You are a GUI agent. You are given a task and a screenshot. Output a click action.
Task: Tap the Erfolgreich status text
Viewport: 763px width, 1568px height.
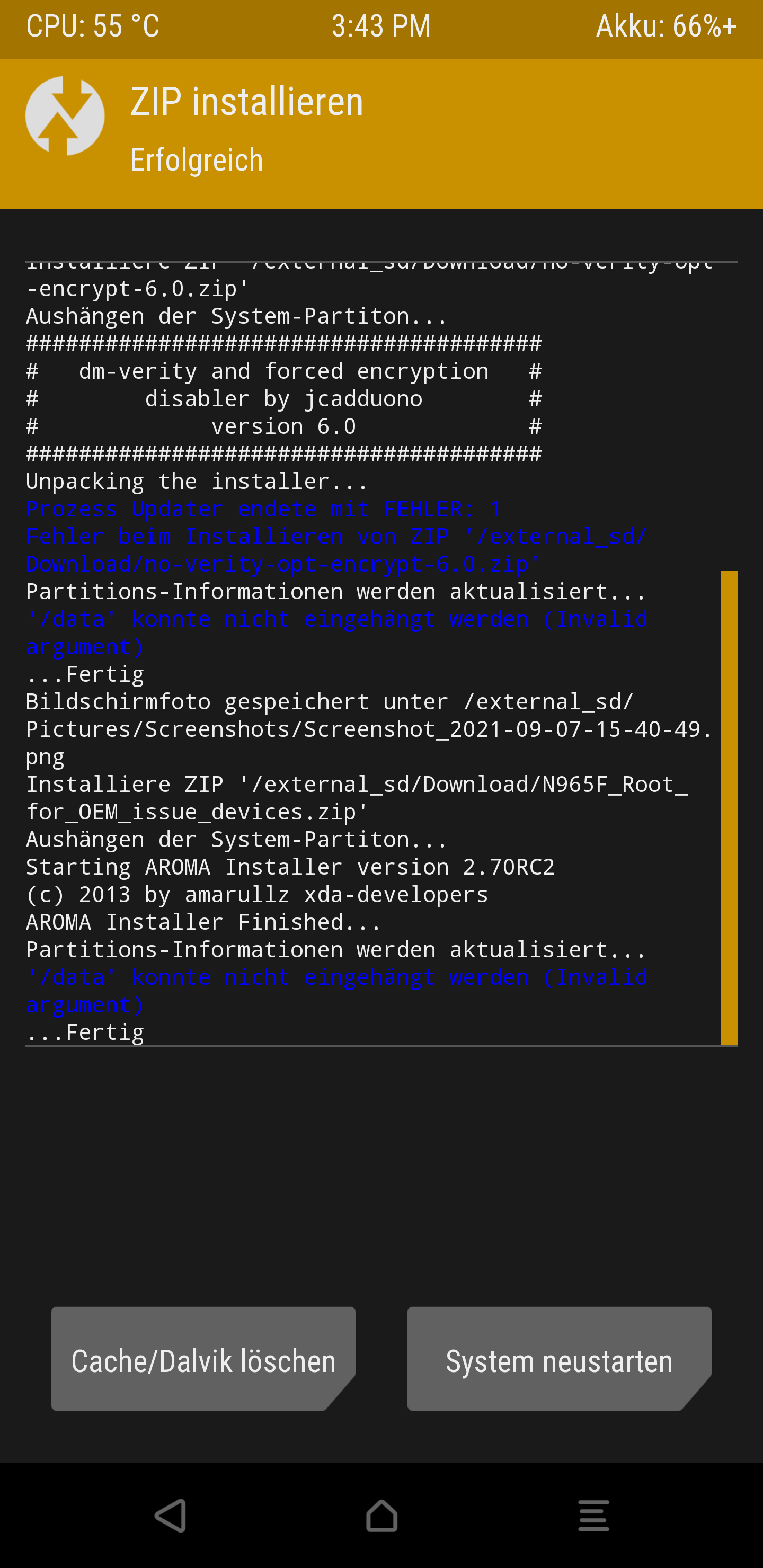click(197, 160)
